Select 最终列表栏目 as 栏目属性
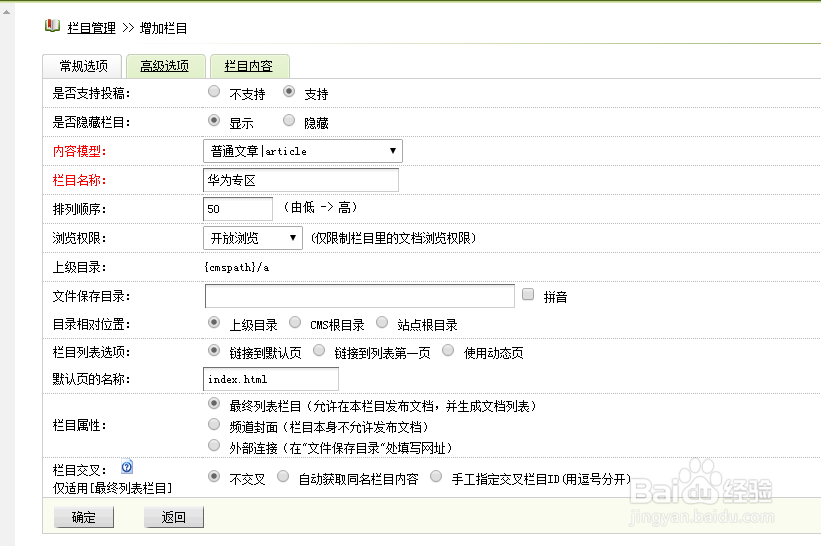 214,403
